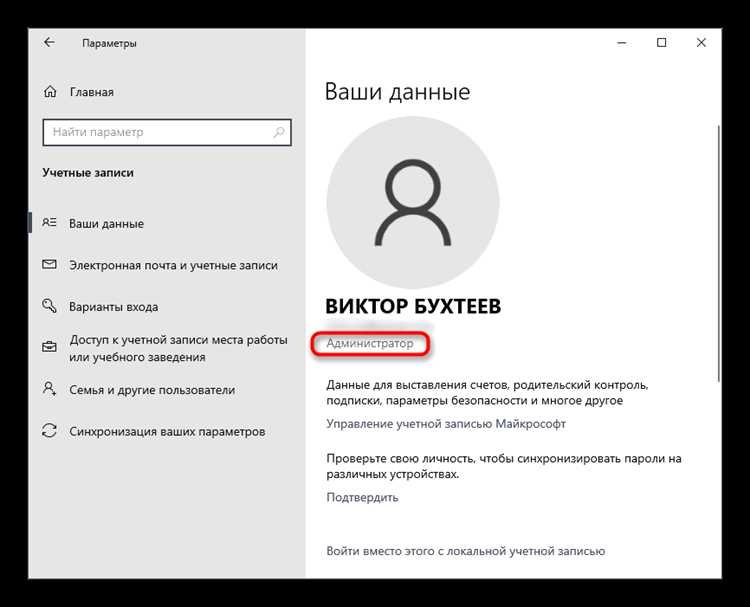Select the Учетные записи sidebar header

point(88,173)
